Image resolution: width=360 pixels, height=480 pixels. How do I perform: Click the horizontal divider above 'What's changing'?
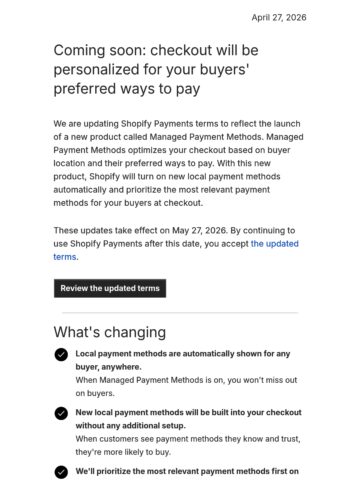coord(180,313)
